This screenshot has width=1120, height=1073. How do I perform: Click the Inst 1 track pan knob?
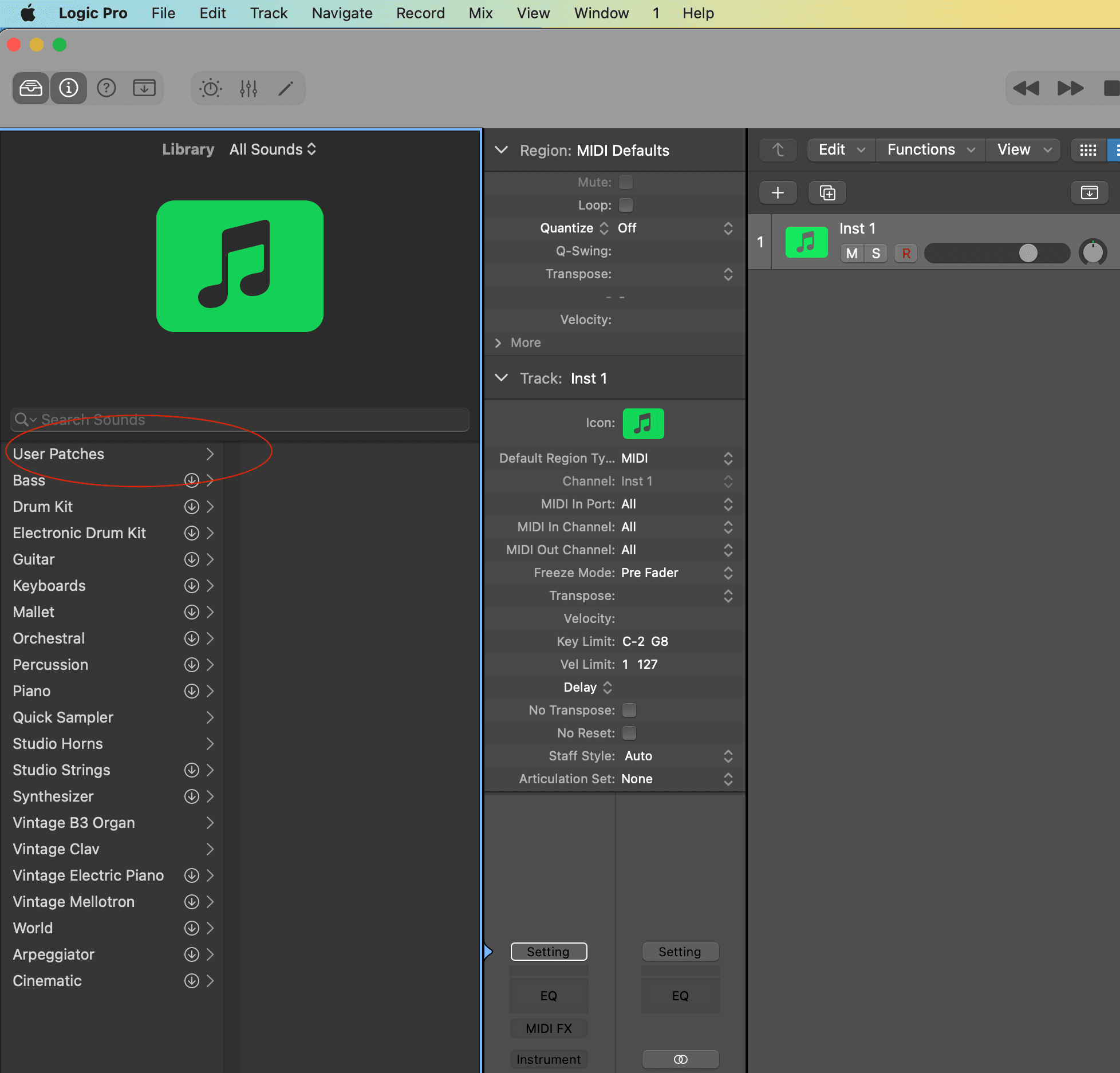(1093, 253)
